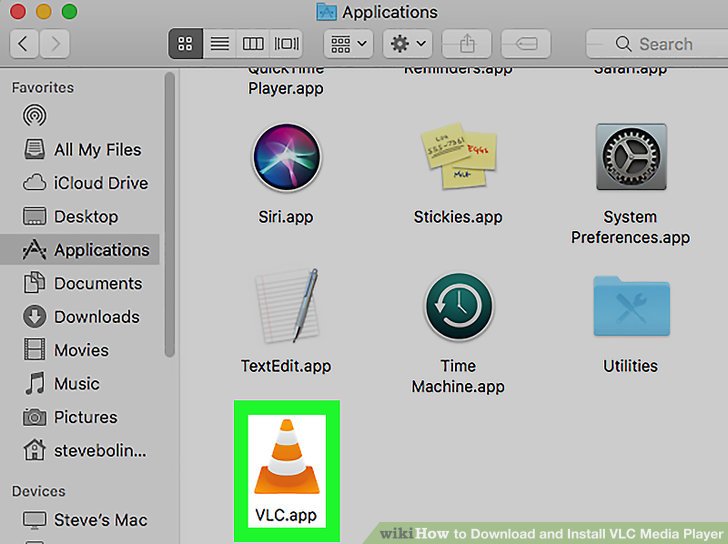This screenshot has height=544, width=728.
Task: Open iCloud Drive in sidebar
Action: click(82, 183)
